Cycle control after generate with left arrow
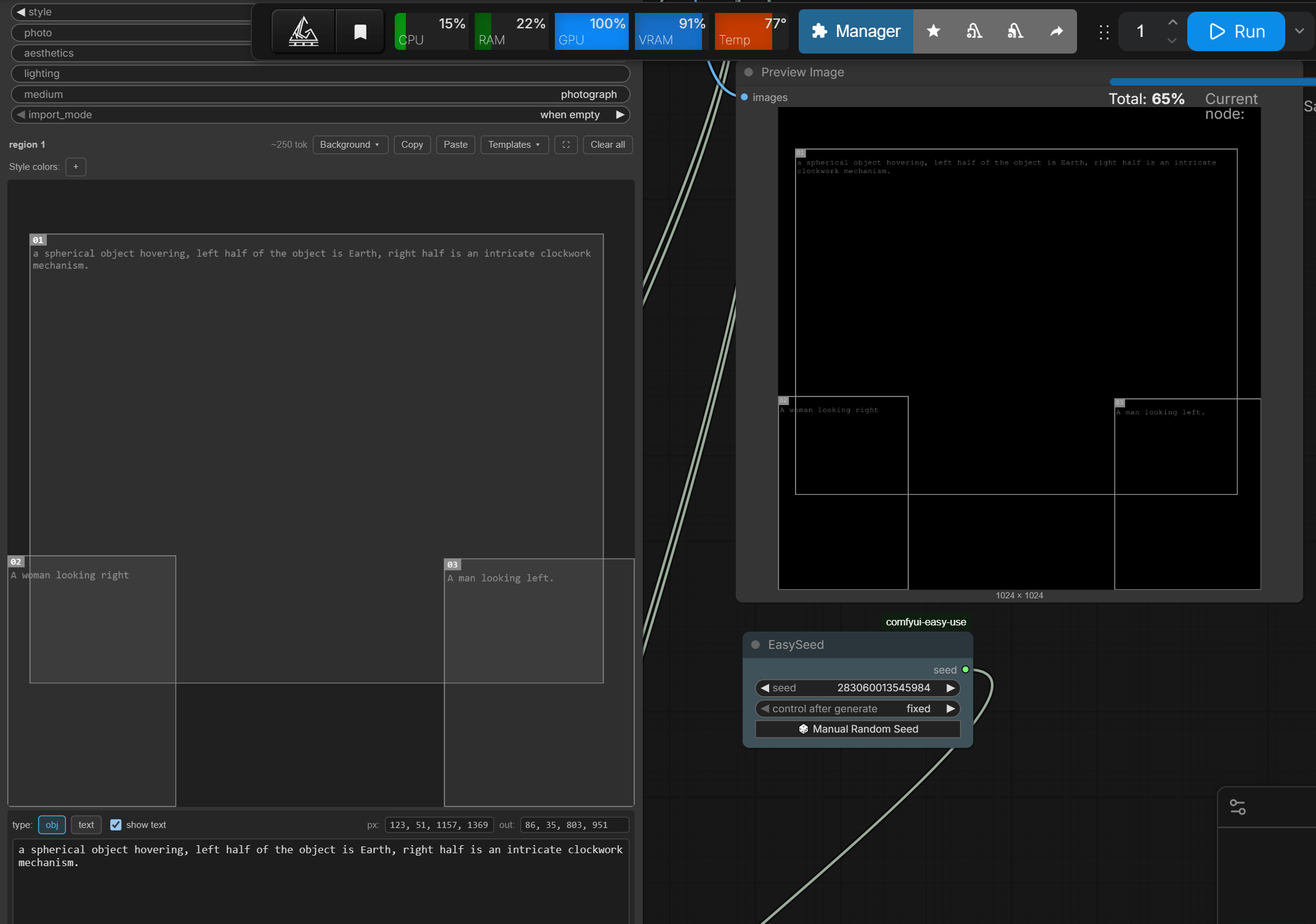 (765, 709)
